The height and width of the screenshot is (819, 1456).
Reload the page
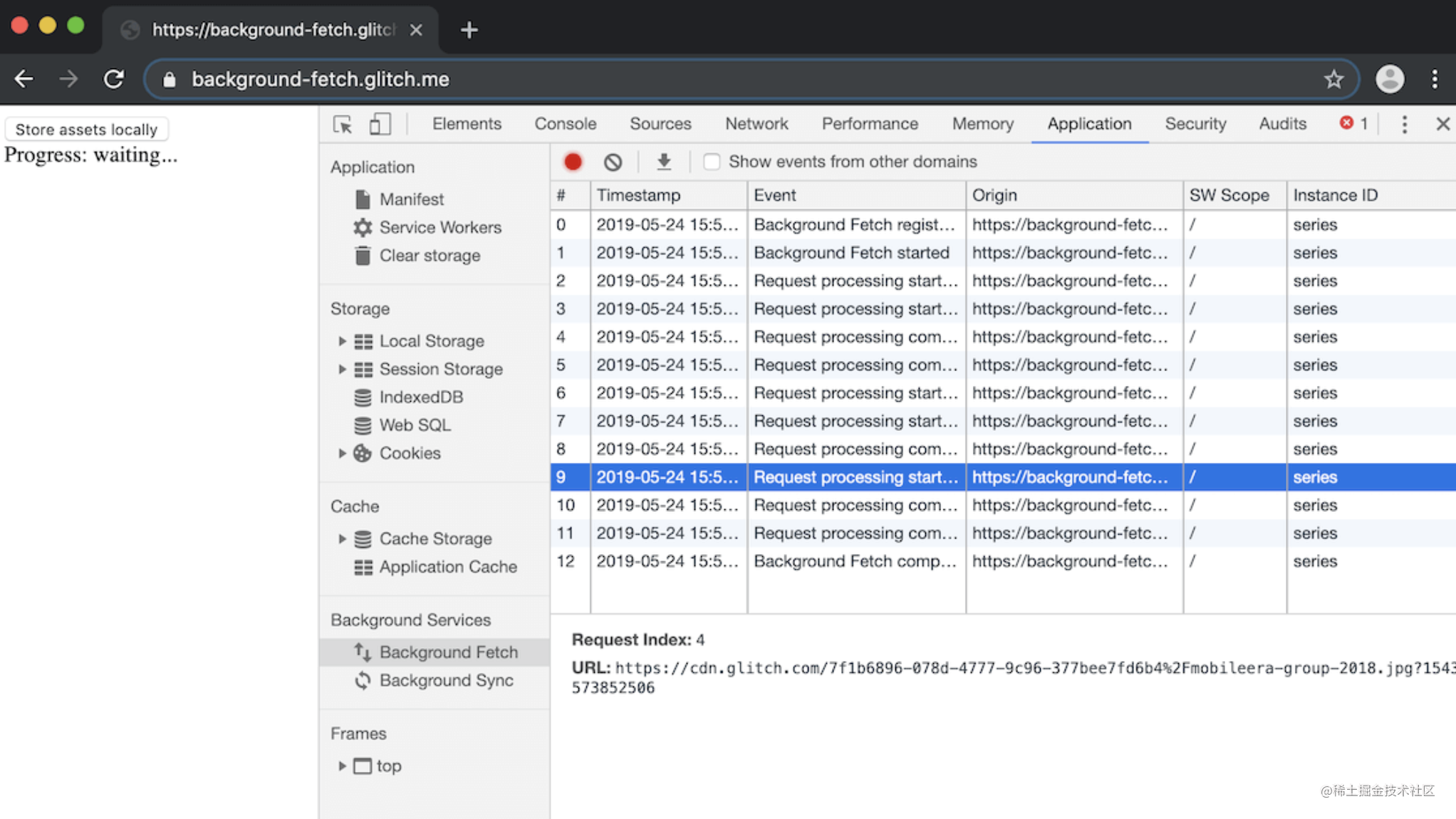click(114, 79)
